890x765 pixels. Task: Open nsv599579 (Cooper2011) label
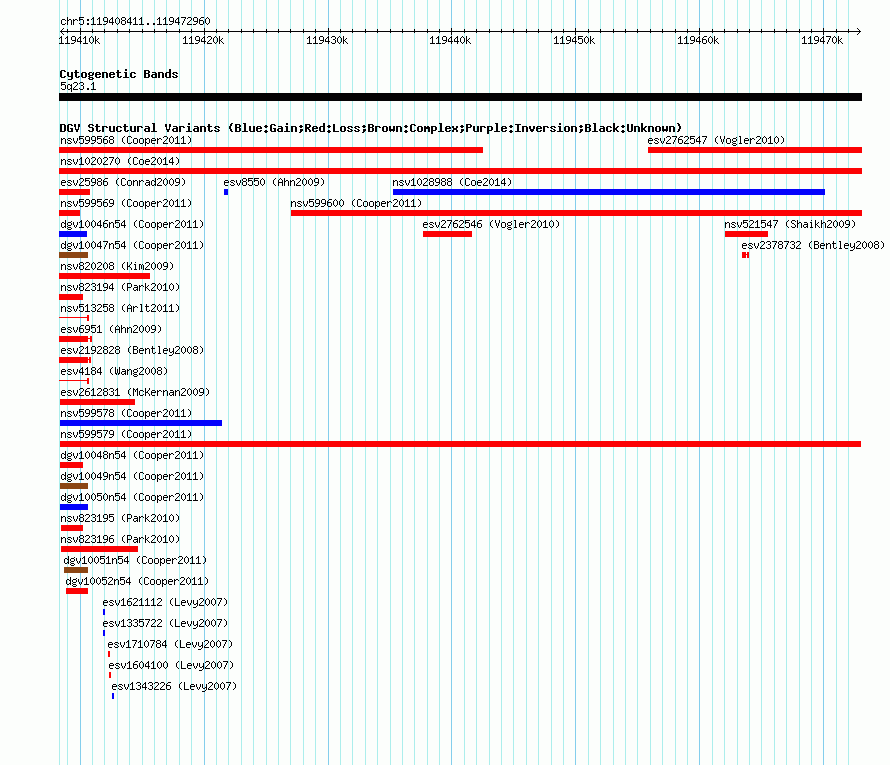click(x=126, y=434)
